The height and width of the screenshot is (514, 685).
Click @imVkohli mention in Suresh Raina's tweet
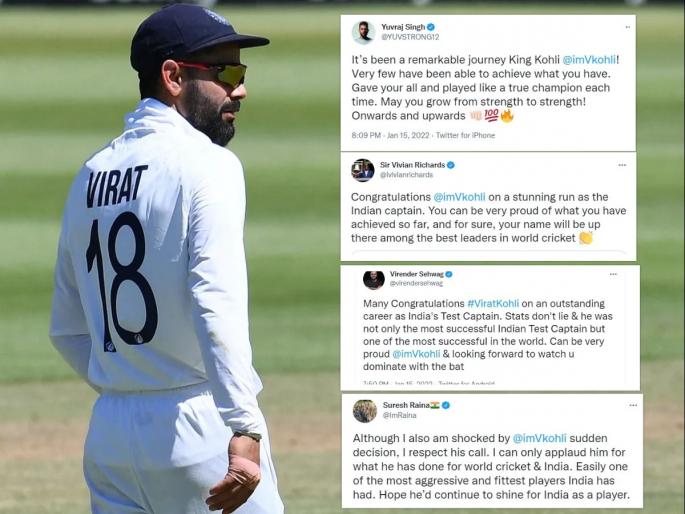click(540, 438)
